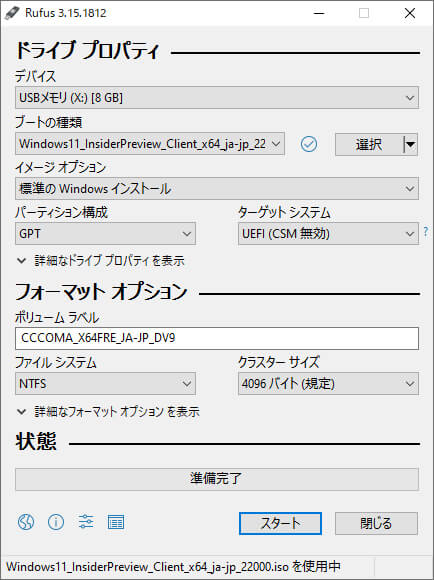Open the application settings sliders icon
434x580 pixels.
[x=86, y=522]
